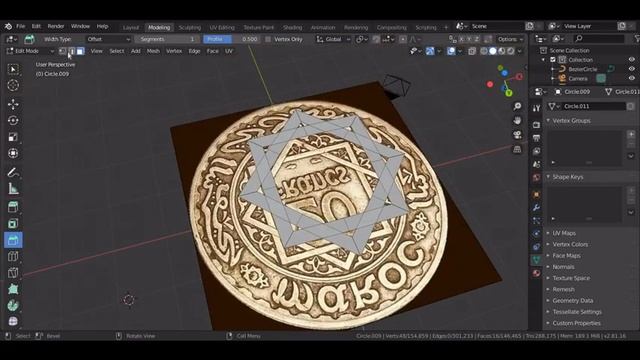Open the Options dropdown
Image resolution: width=640 pixels, height=360 pixels.
[x=510, y=39]
